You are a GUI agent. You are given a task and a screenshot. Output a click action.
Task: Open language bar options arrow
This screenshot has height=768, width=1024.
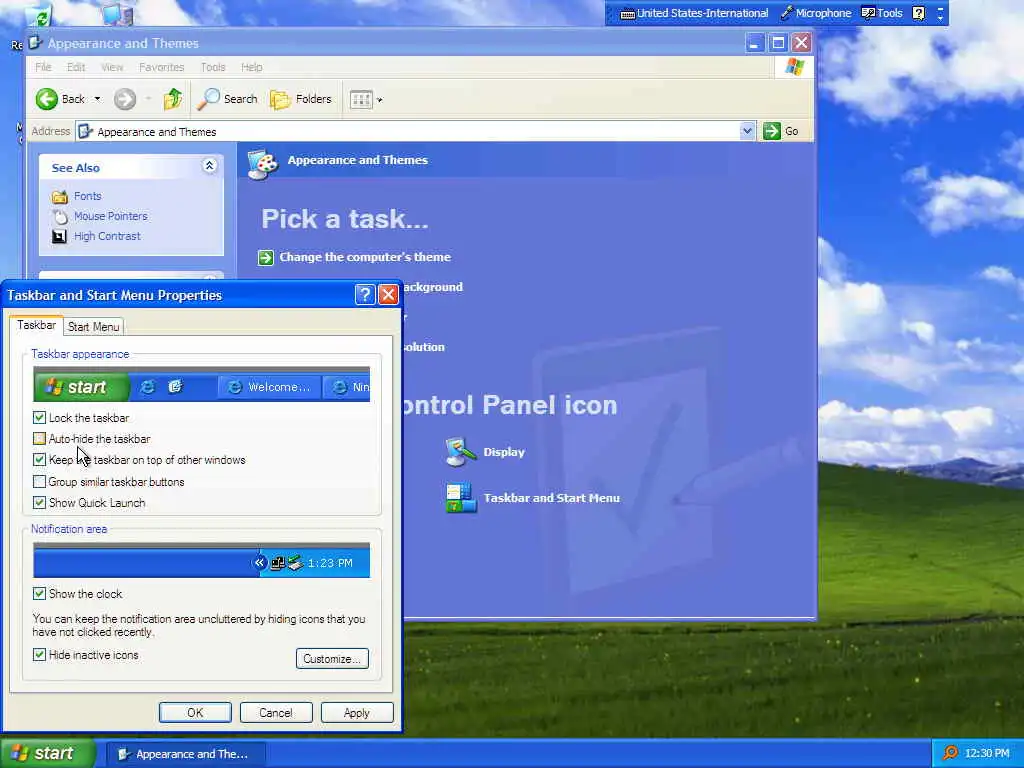tap(940, 18)
